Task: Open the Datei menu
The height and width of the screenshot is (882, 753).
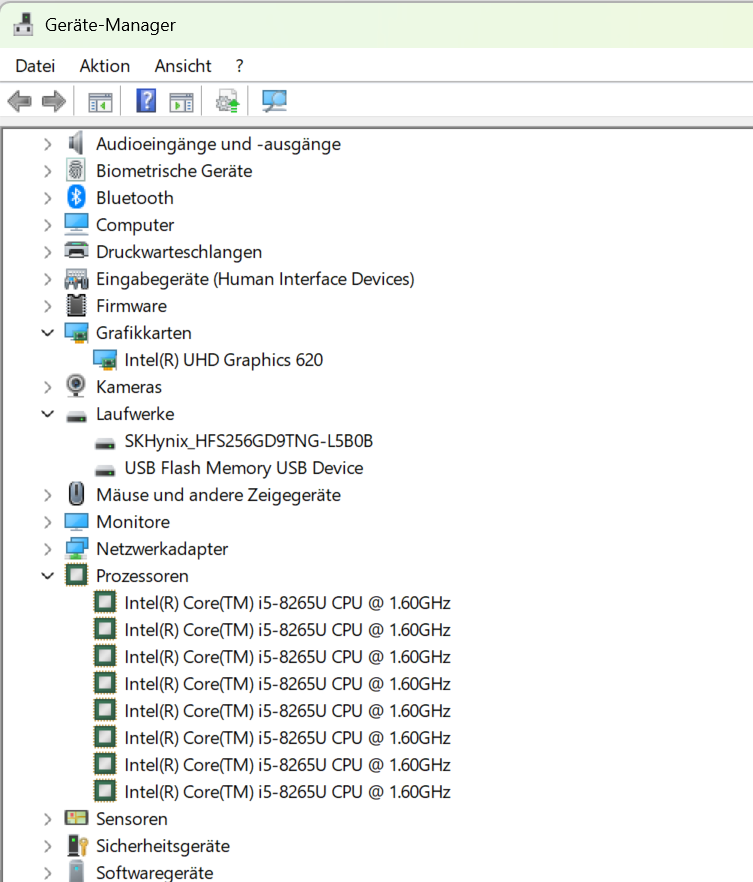Action: pos(35,66)
